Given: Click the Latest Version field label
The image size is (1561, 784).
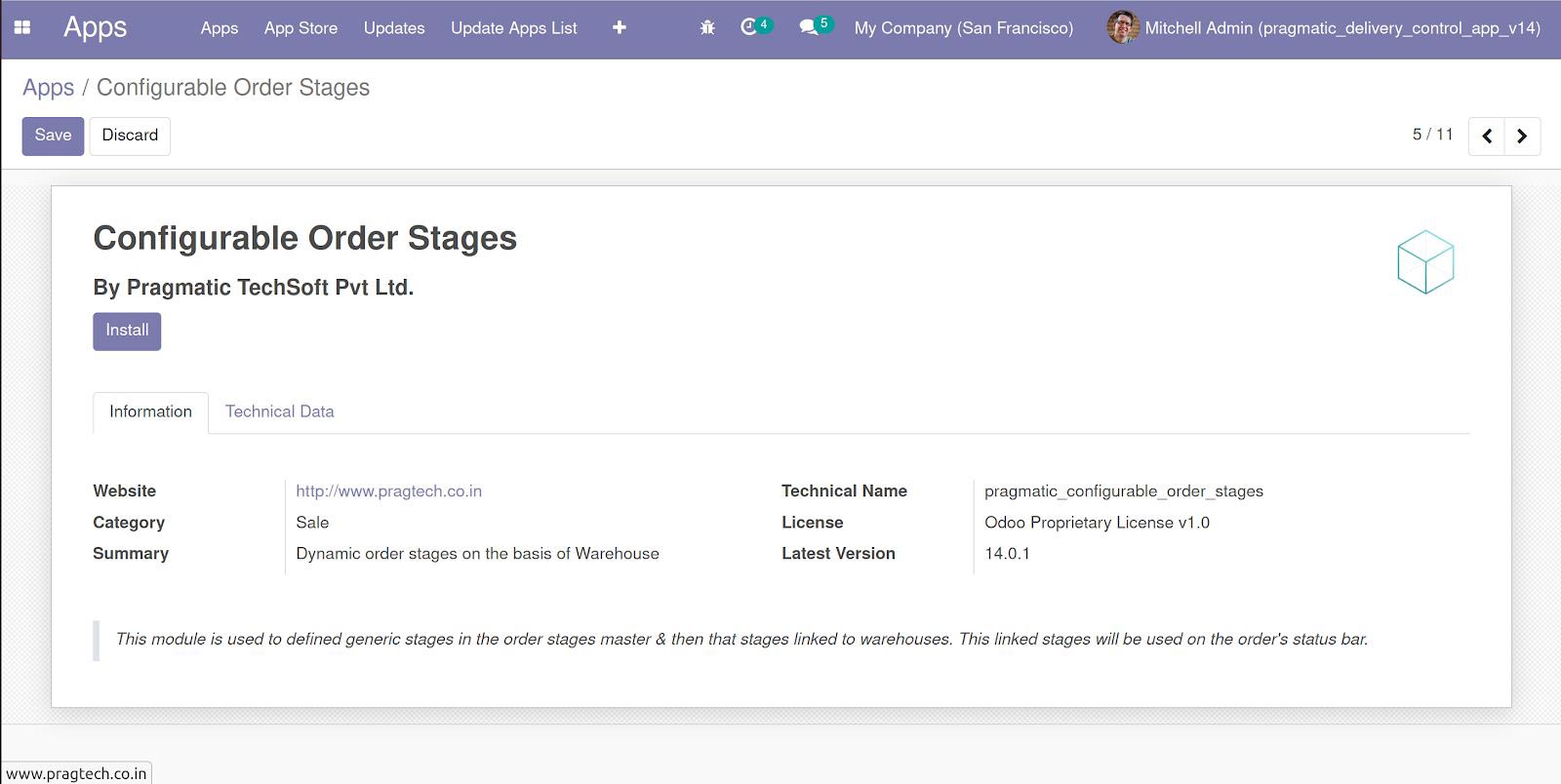Looking at the screenshot, I should coord(839,554).
